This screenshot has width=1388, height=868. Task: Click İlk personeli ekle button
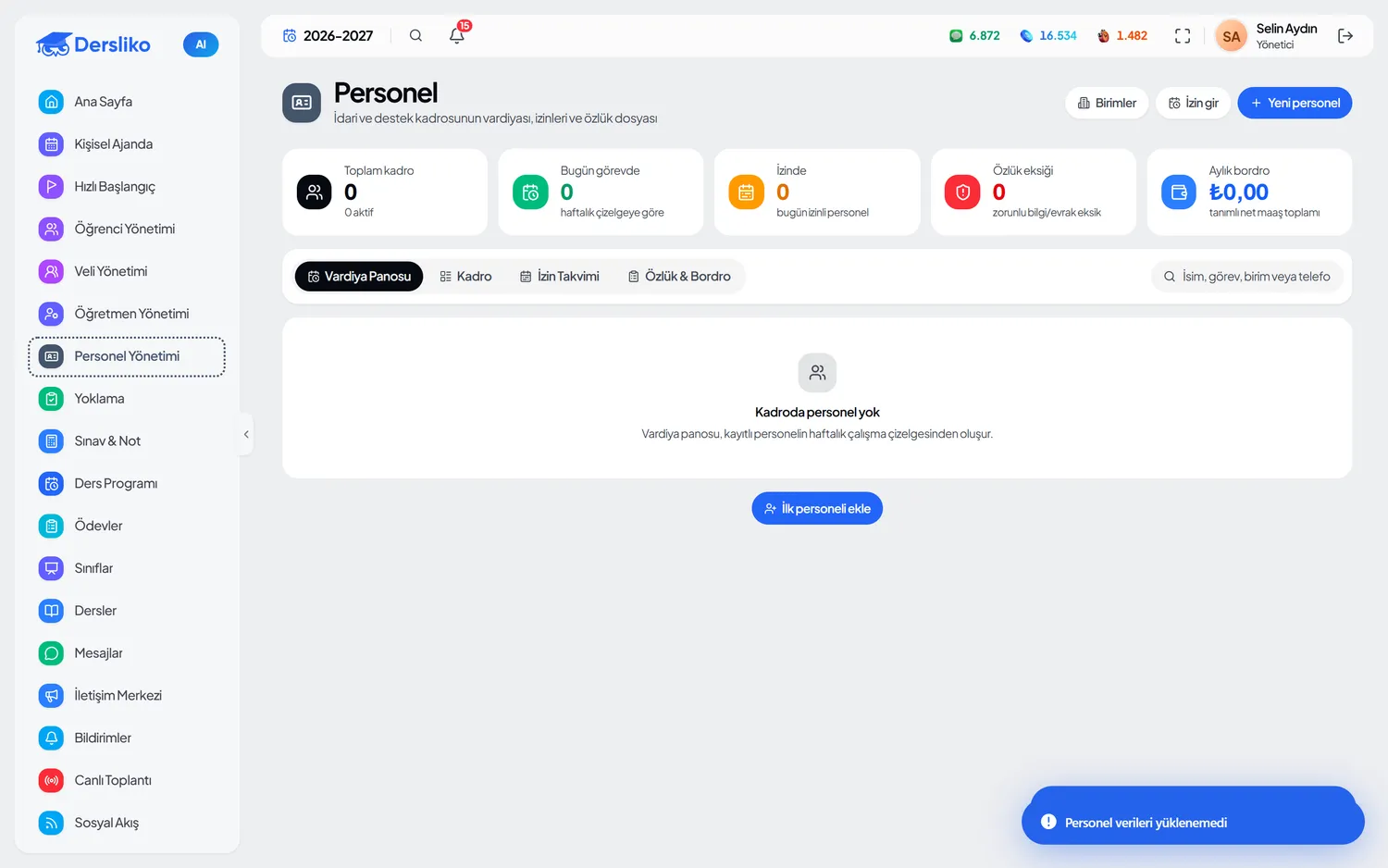click(x=817, y=508)
